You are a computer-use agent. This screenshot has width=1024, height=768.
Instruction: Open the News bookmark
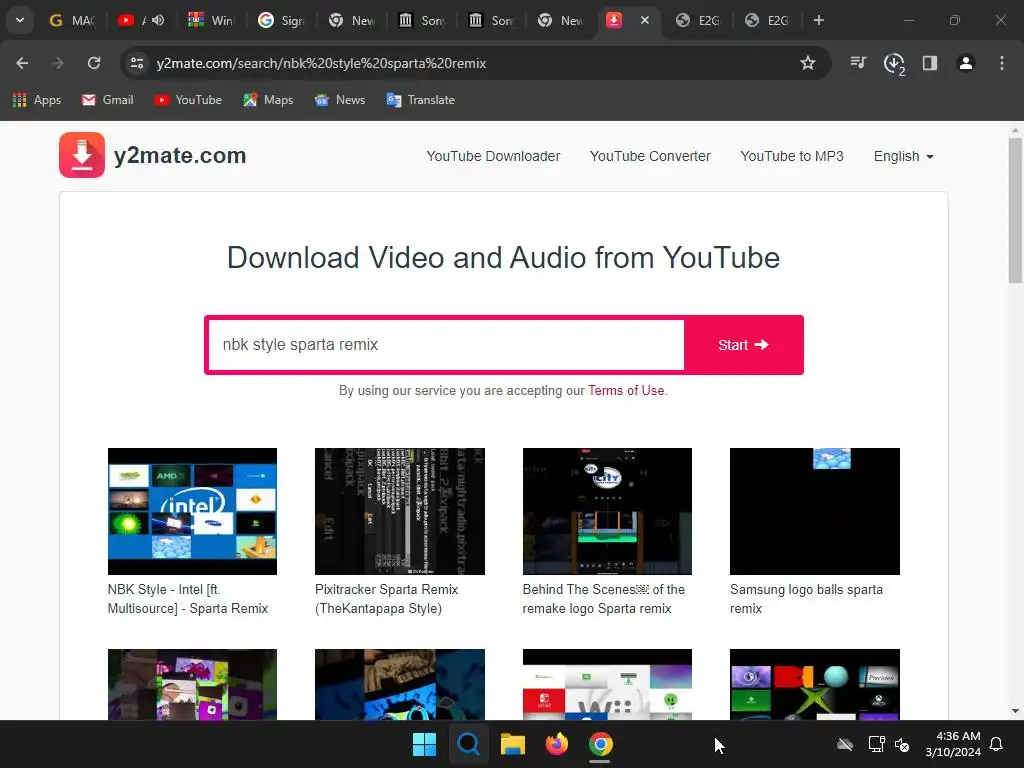(x=340, y=100)
